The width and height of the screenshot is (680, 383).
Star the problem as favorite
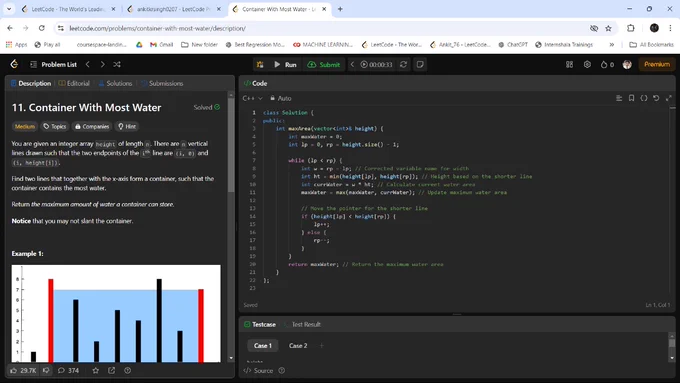95,370
